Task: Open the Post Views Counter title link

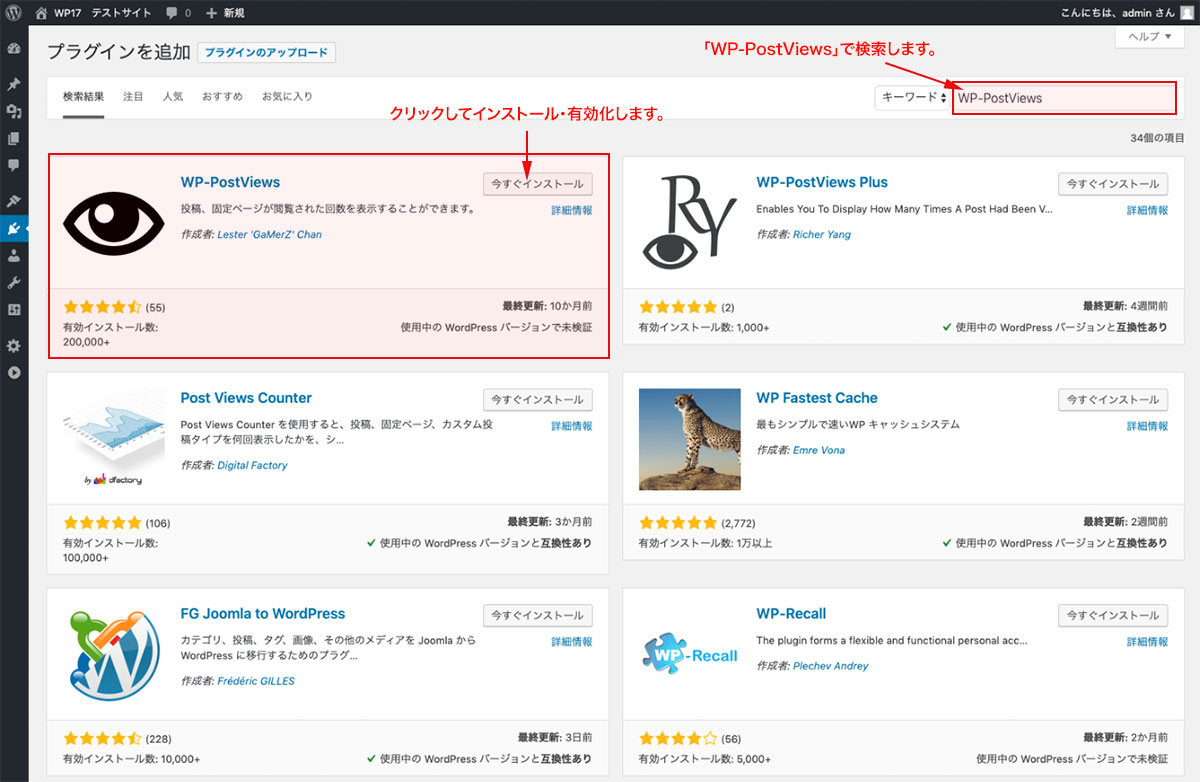Action: coord(246,398)
